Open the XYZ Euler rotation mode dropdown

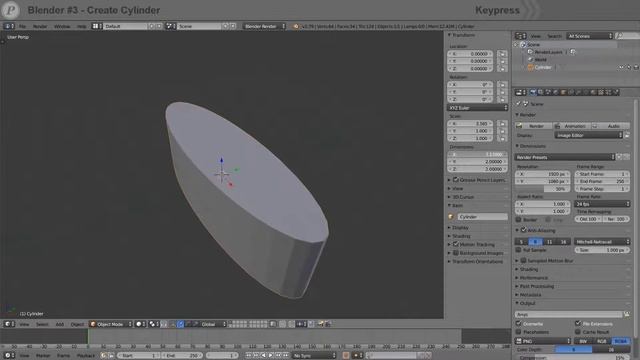pos(478,108)
